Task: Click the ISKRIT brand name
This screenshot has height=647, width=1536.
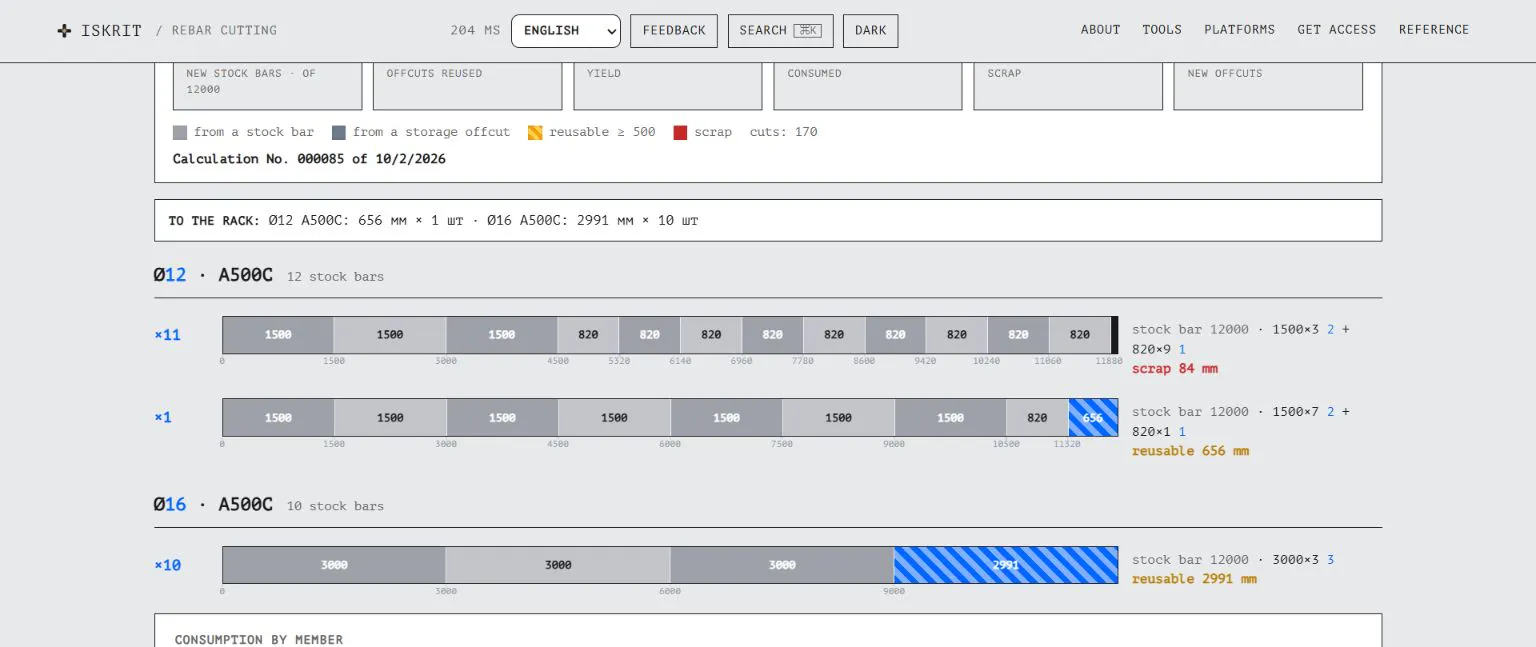Action: coord(111,31)
